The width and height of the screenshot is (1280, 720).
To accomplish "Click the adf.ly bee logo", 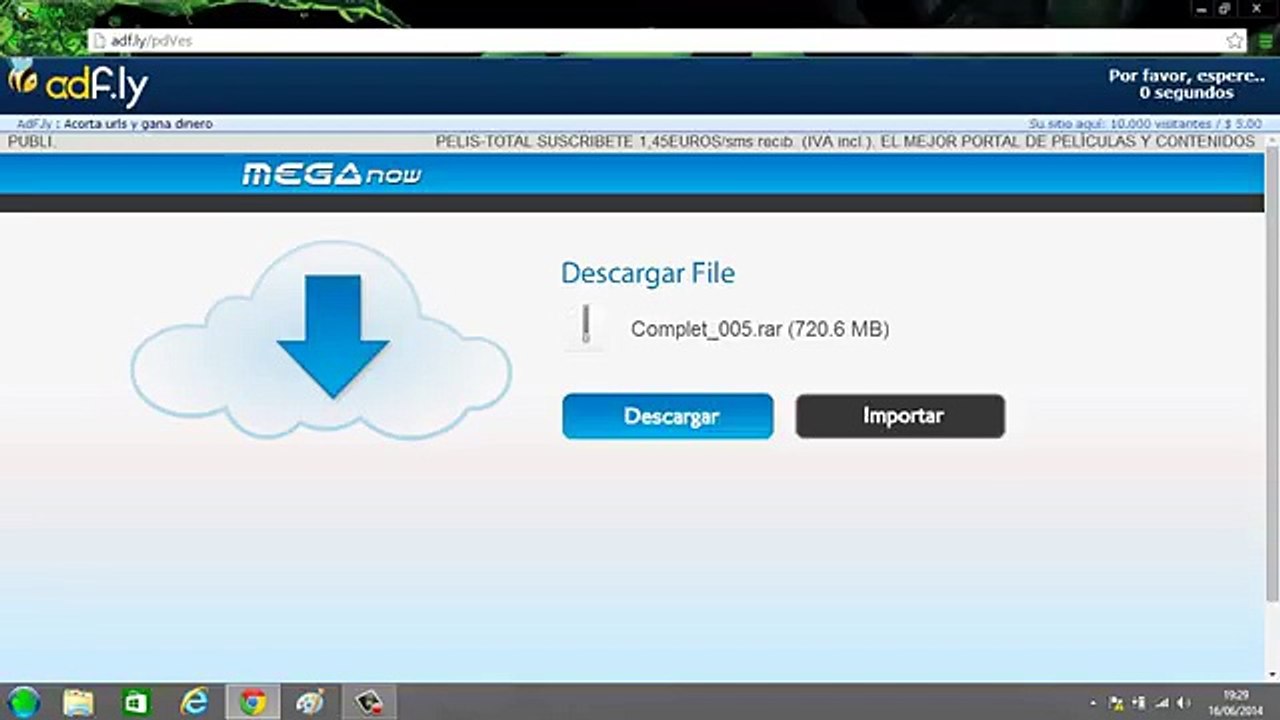I will 78,85.
